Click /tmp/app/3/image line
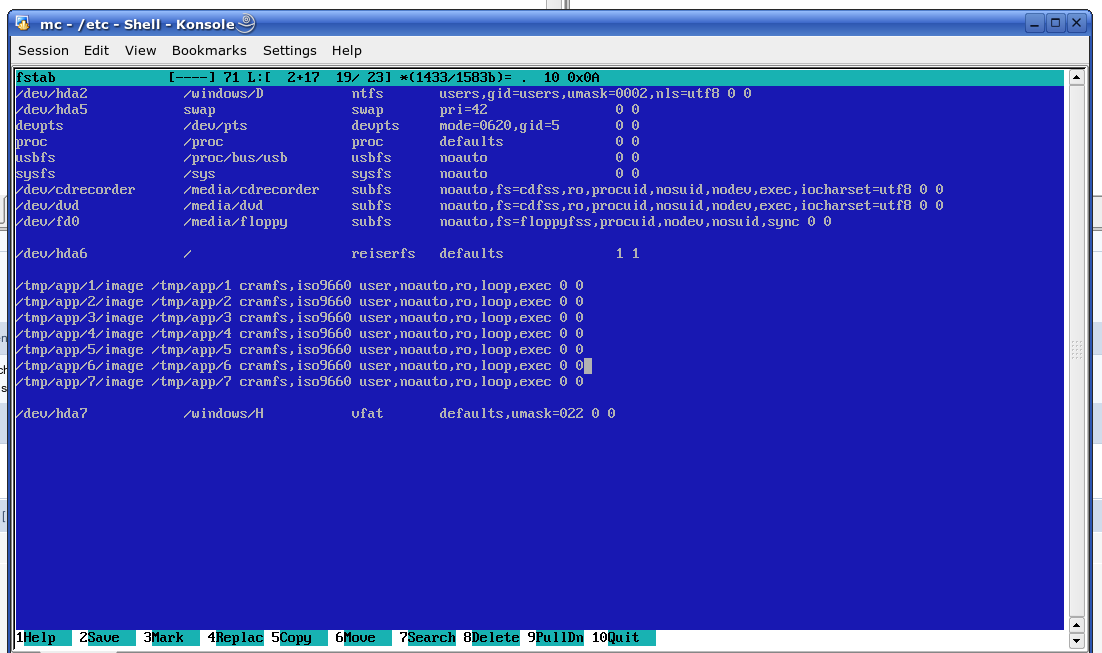The image size is (1102, 653). click(299, 318)
